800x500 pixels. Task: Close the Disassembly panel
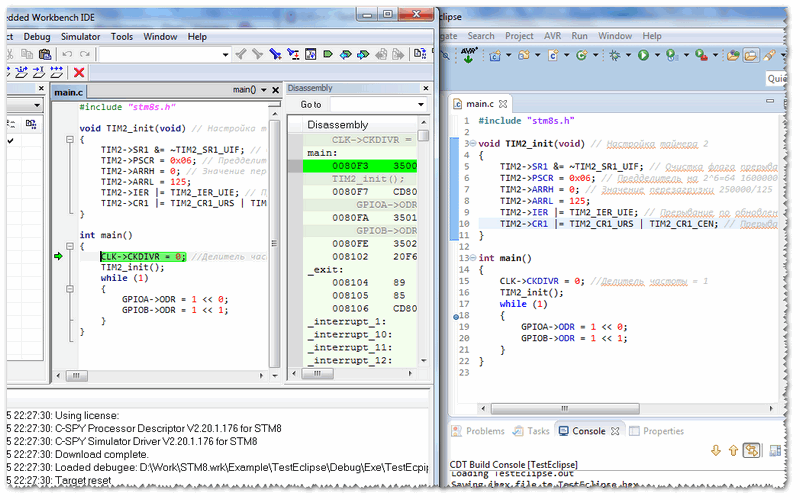tap(428, 89)
